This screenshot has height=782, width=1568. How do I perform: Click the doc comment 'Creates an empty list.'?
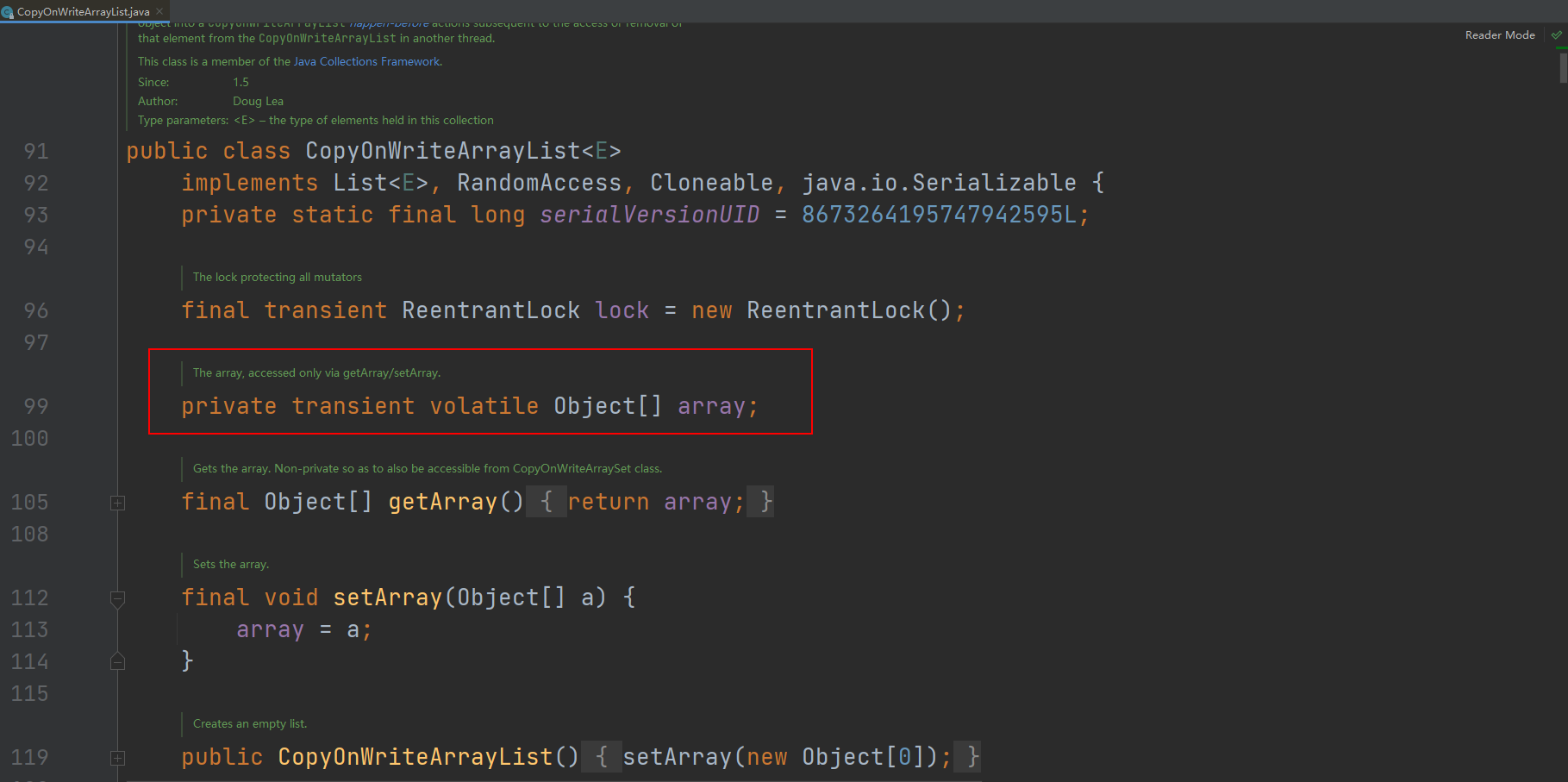pyautogui.click(x=250, y=724)
